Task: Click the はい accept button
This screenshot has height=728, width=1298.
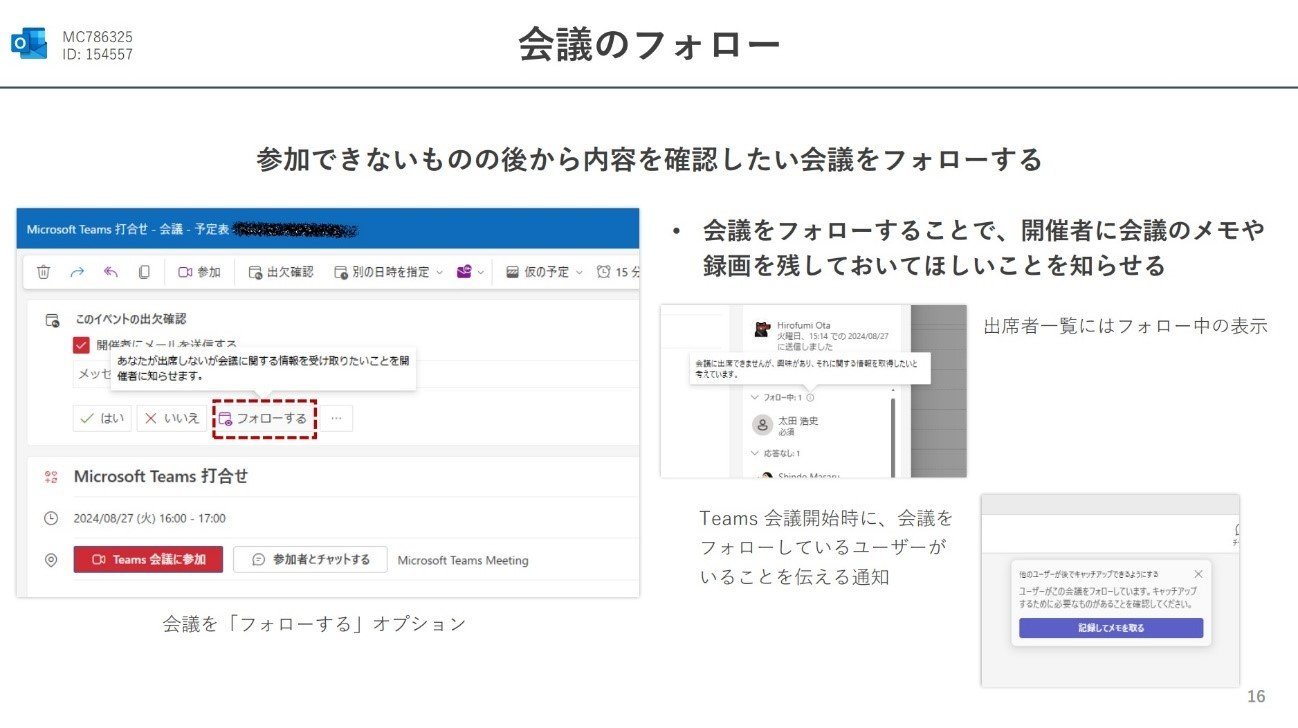Action: [103, 418]
